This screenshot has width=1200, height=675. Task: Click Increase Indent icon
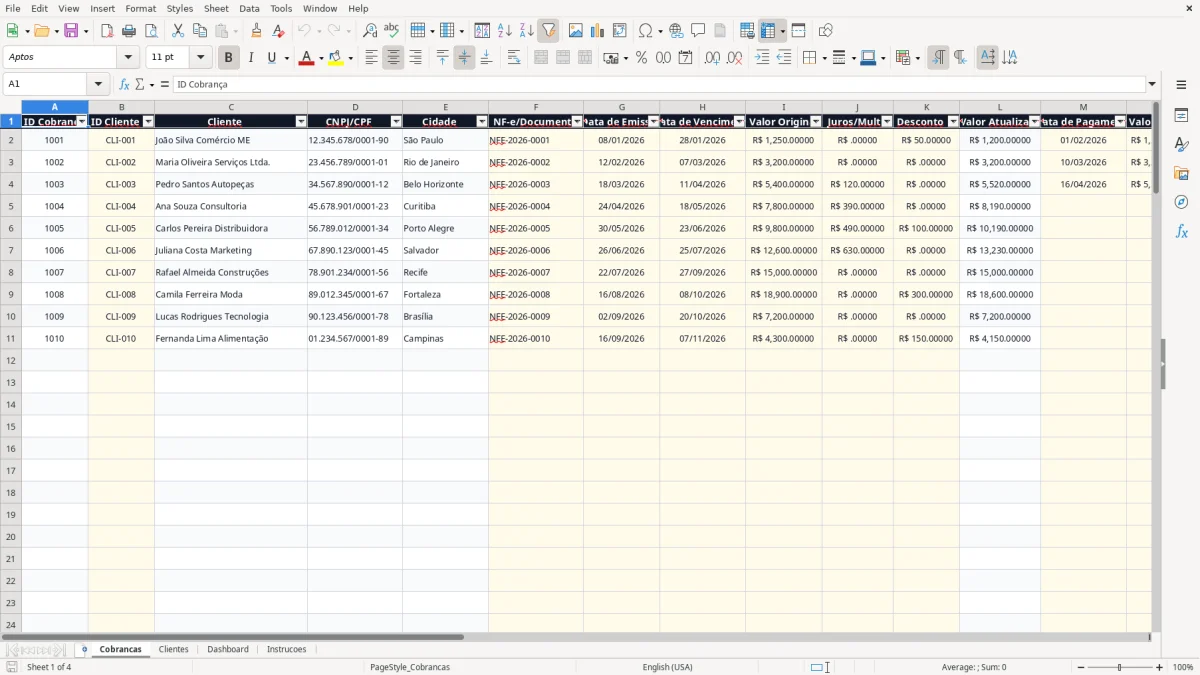coord(762,58)
